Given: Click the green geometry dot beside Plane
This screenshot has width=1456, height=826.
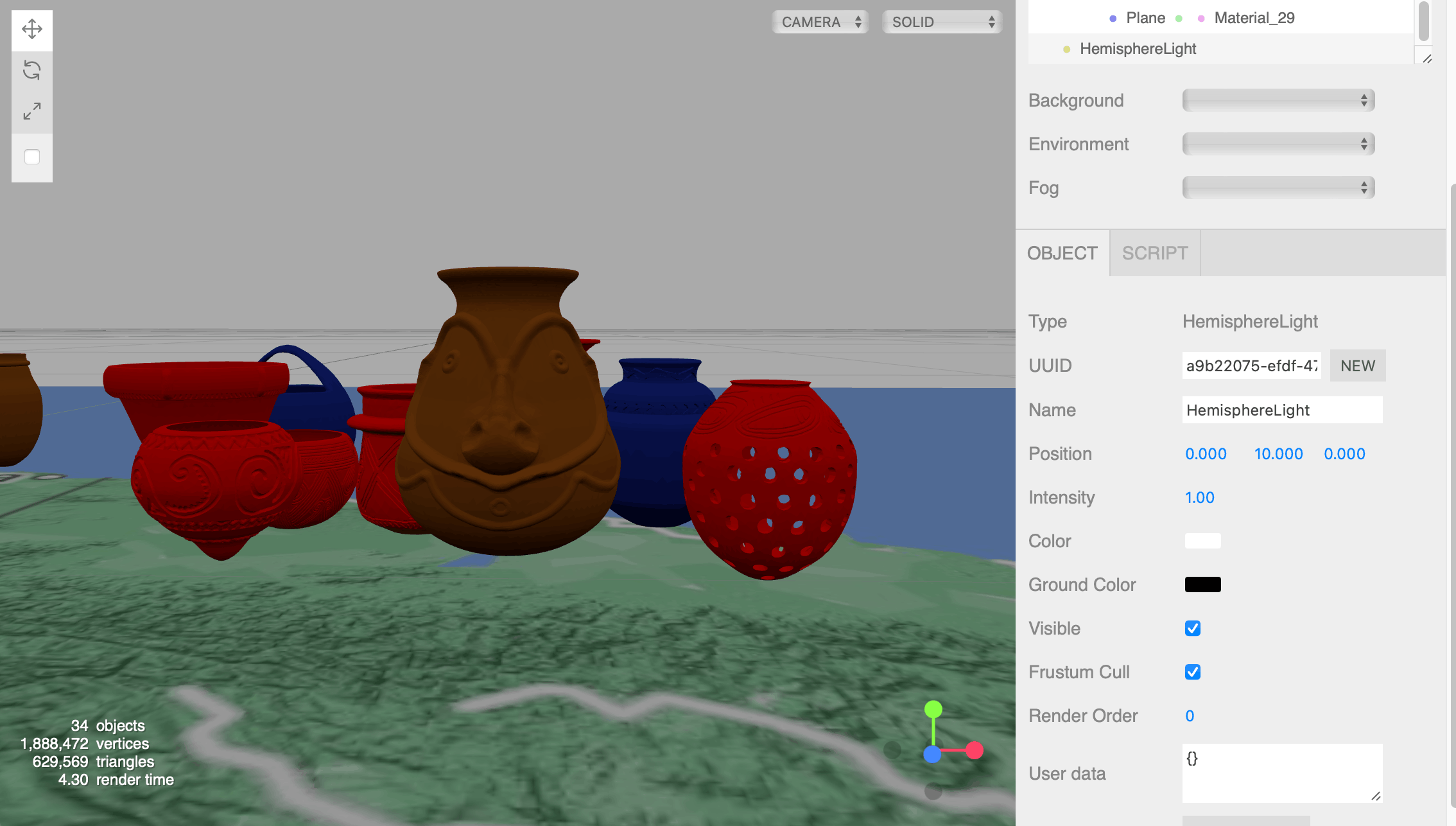Looking at the screenshot, I should [1179, 19].
